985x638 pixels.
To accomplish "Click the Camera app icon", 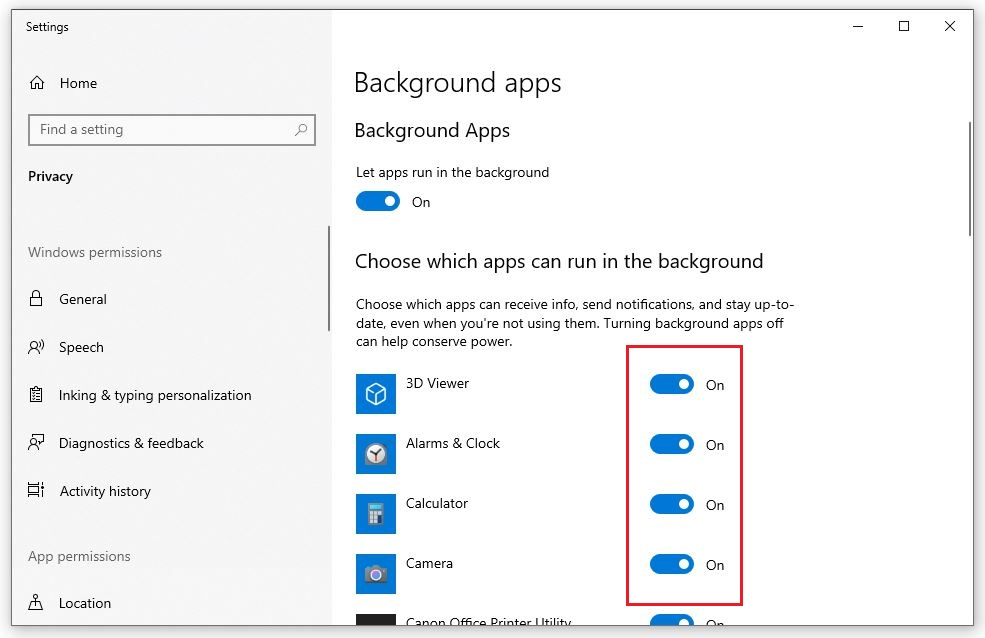I will (375, 574).
